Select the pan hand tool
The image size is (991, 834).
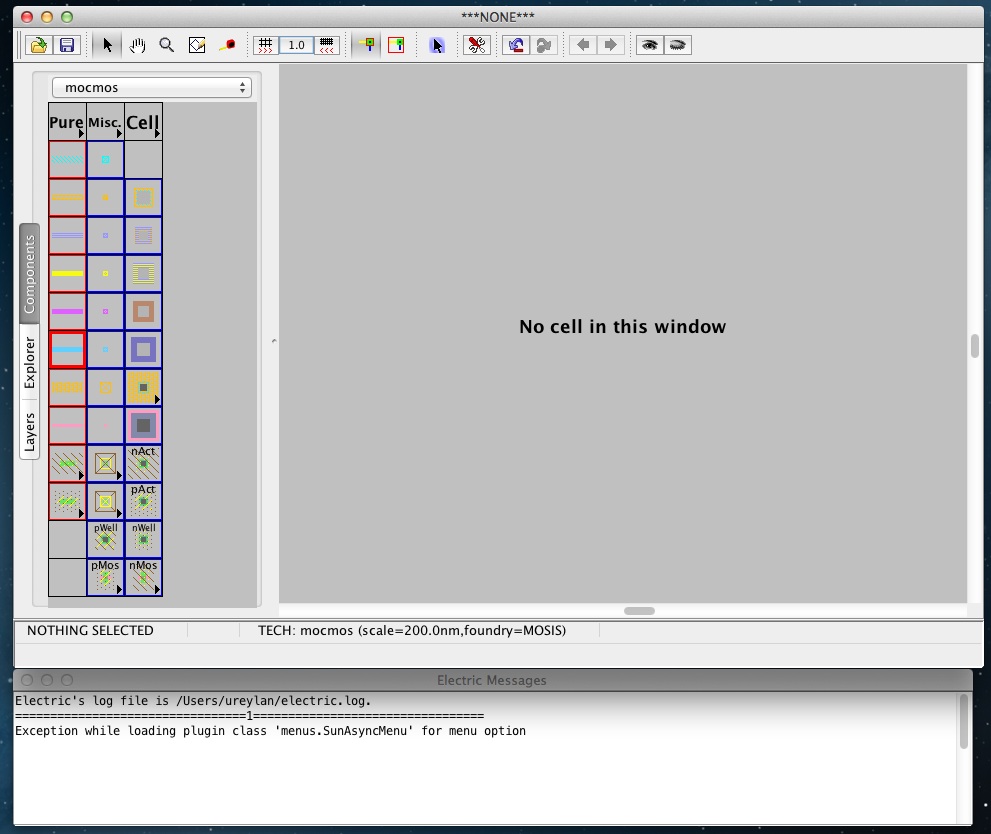point(138,45)
